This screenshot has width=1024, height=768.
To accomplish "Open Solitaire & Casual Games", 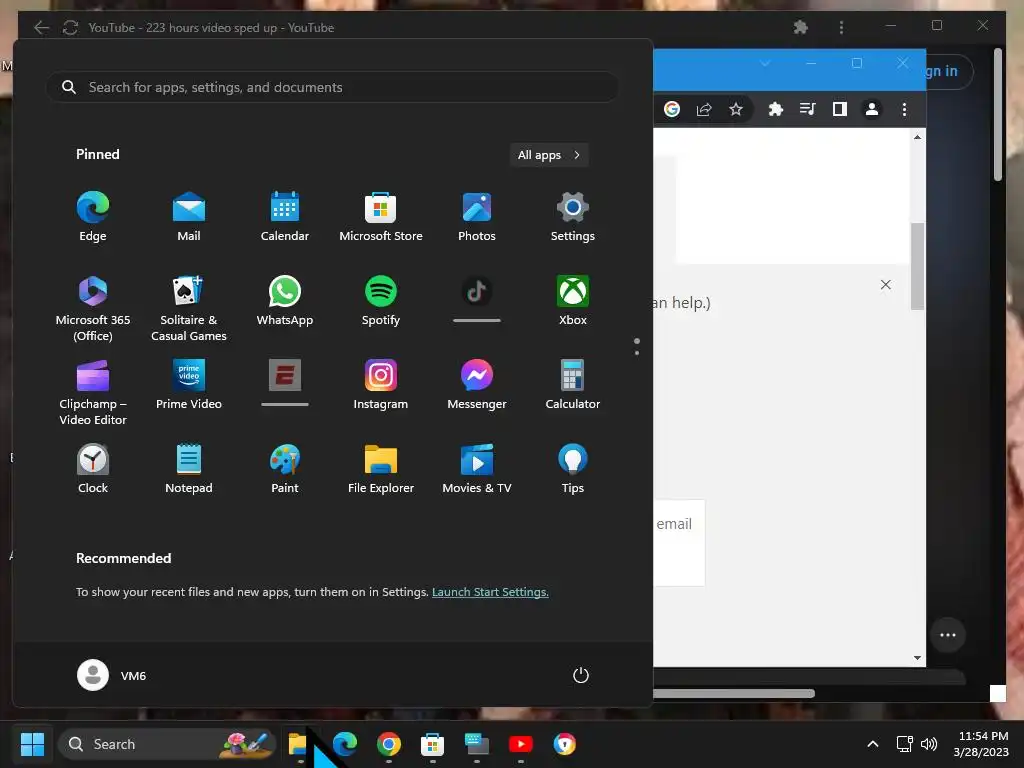I will 189,308.
